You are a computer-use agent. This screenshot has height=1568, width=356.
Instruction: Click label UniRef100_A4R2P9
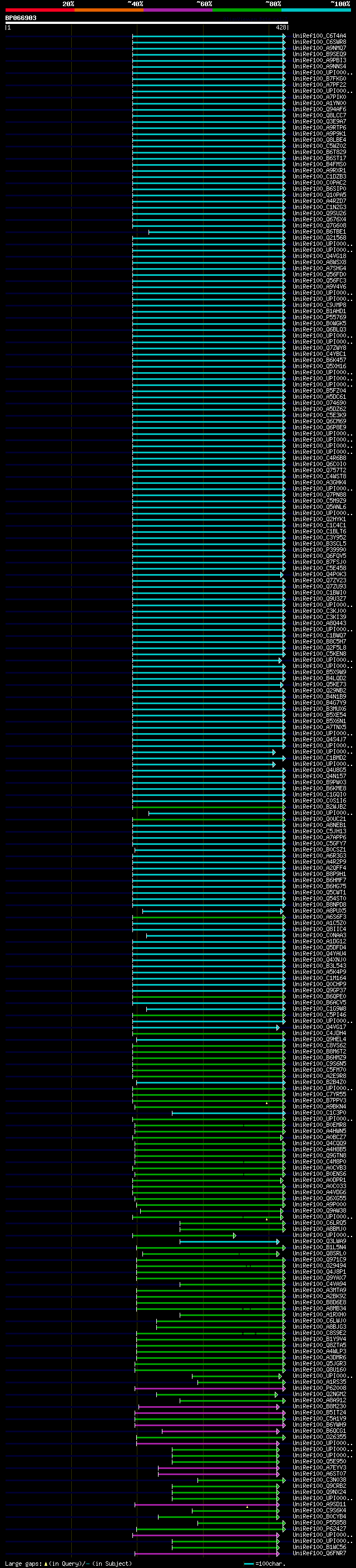[319, 862]
